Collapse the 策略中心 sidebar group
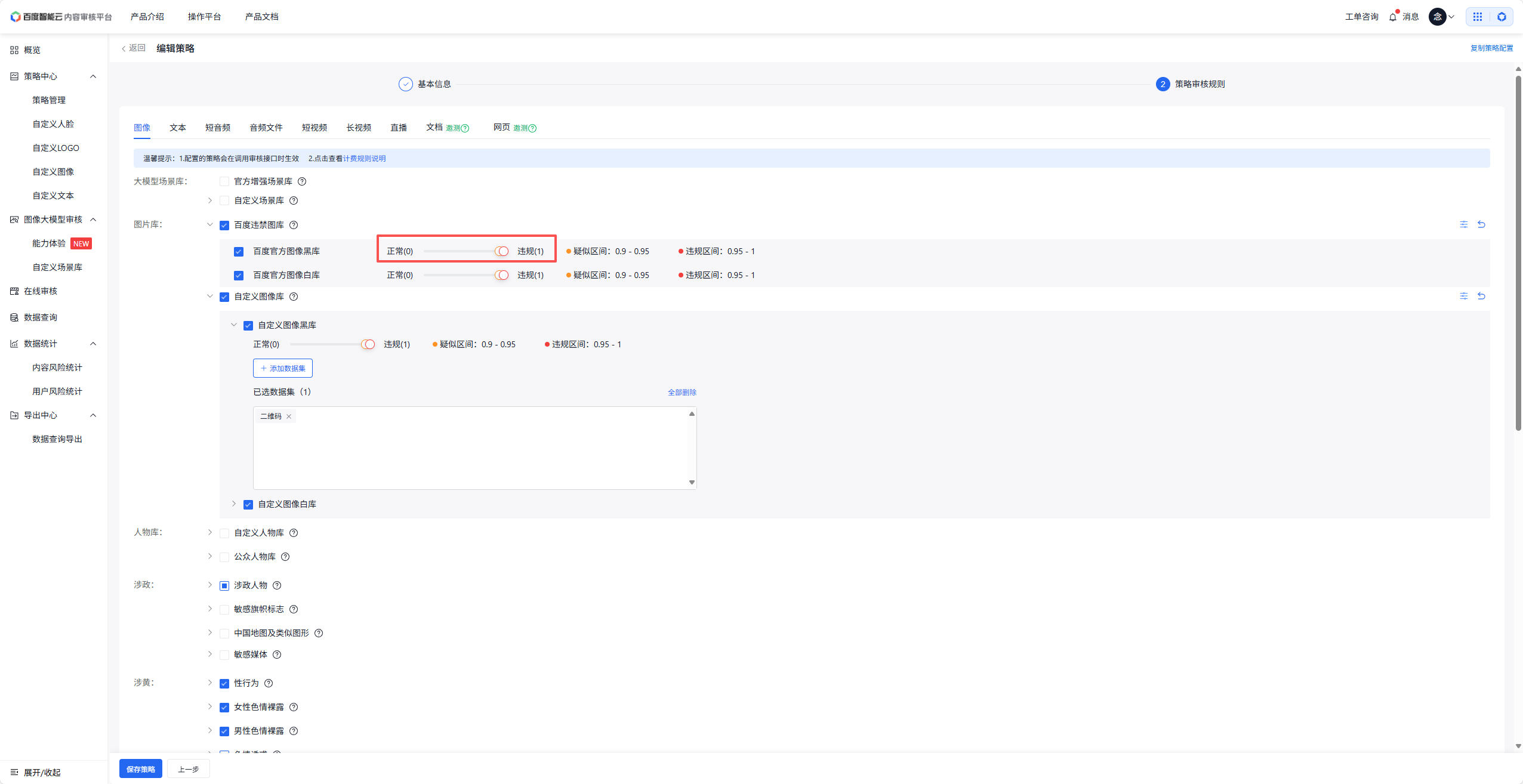This screenshot has width=1523, height=784. point(93,76)
